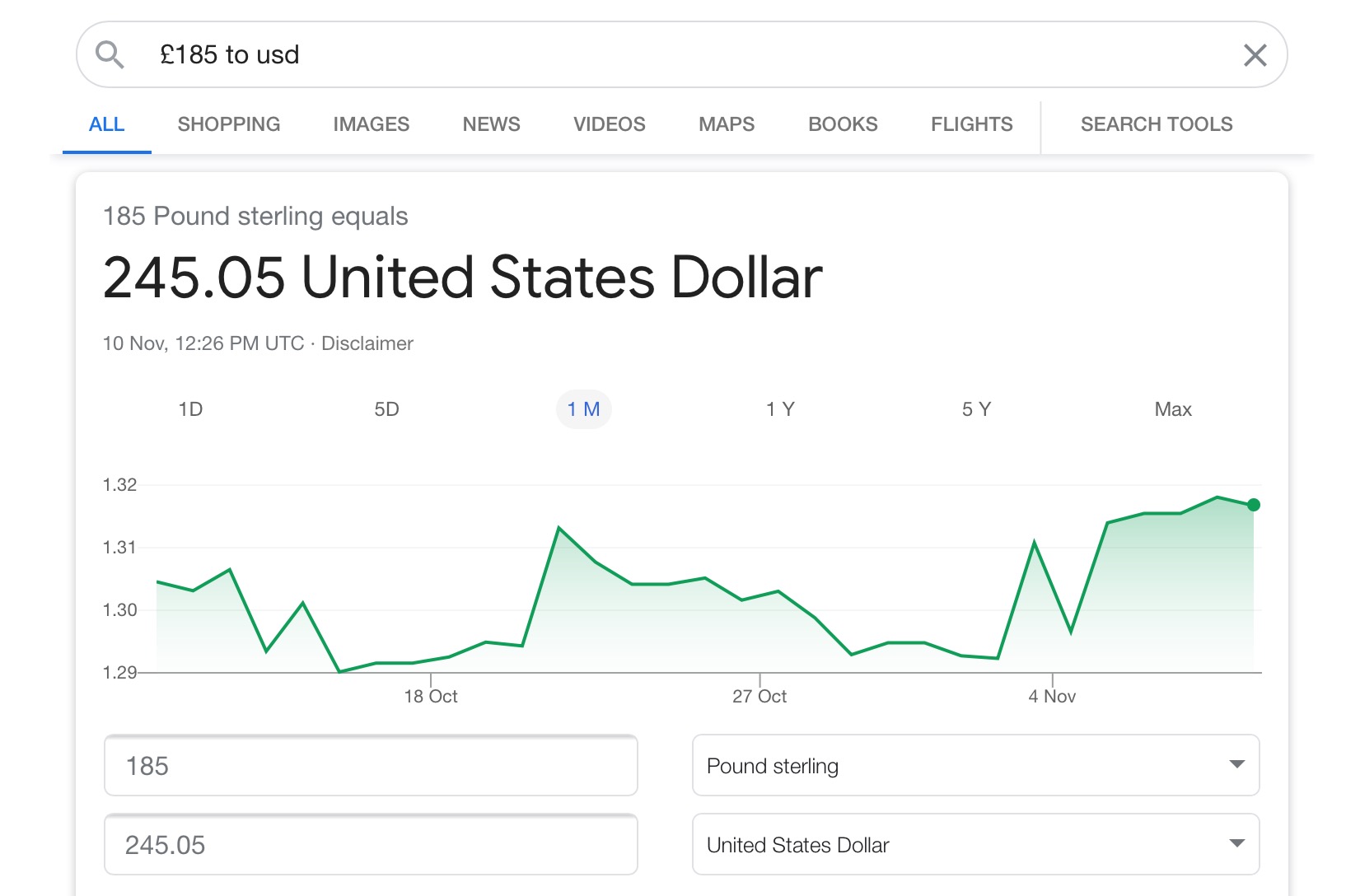Click the 27 Oct axis label
The height and width of the screenshot is (896, 1346).
(759, 697)
